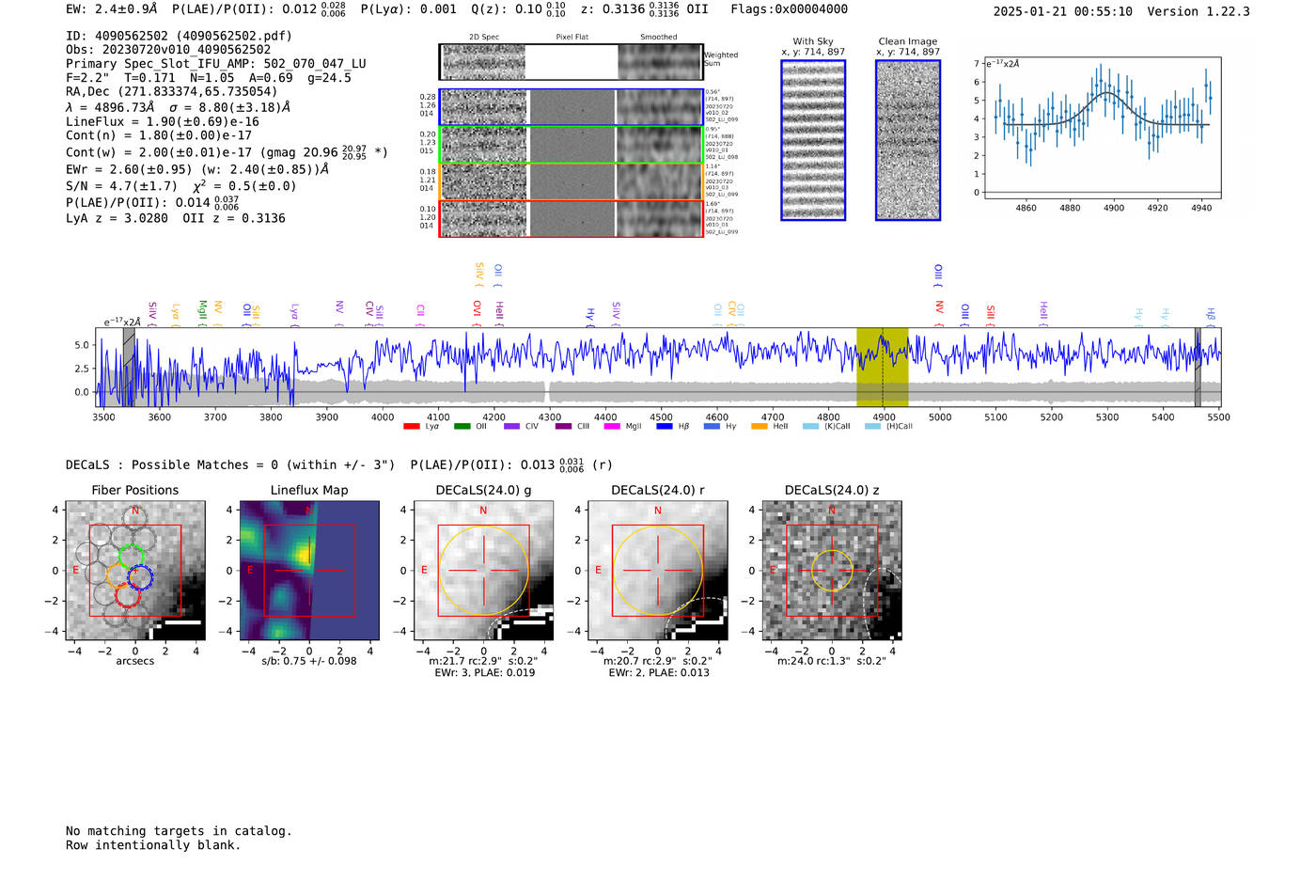Open the Lineflux Map image
Screen dimensions: 1316x896
tap(309, 571)
